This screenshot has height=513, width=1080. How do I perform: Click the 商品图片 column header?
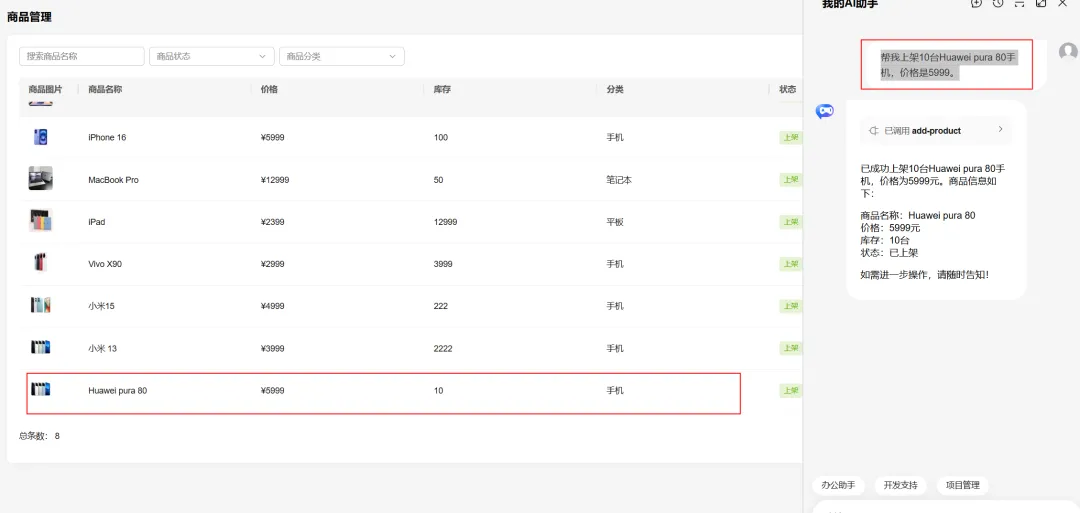point(45,90)
